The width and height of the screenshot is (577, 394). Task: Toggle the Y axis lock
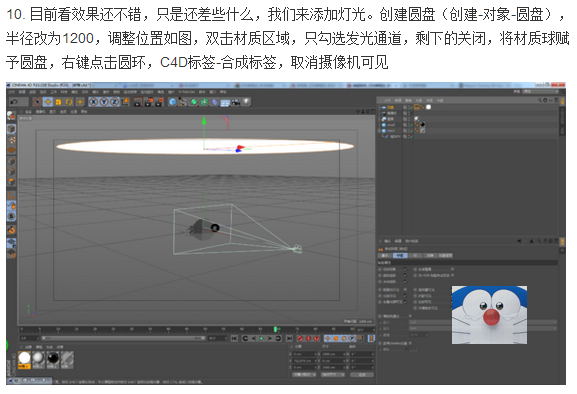(x=104, y=102)
